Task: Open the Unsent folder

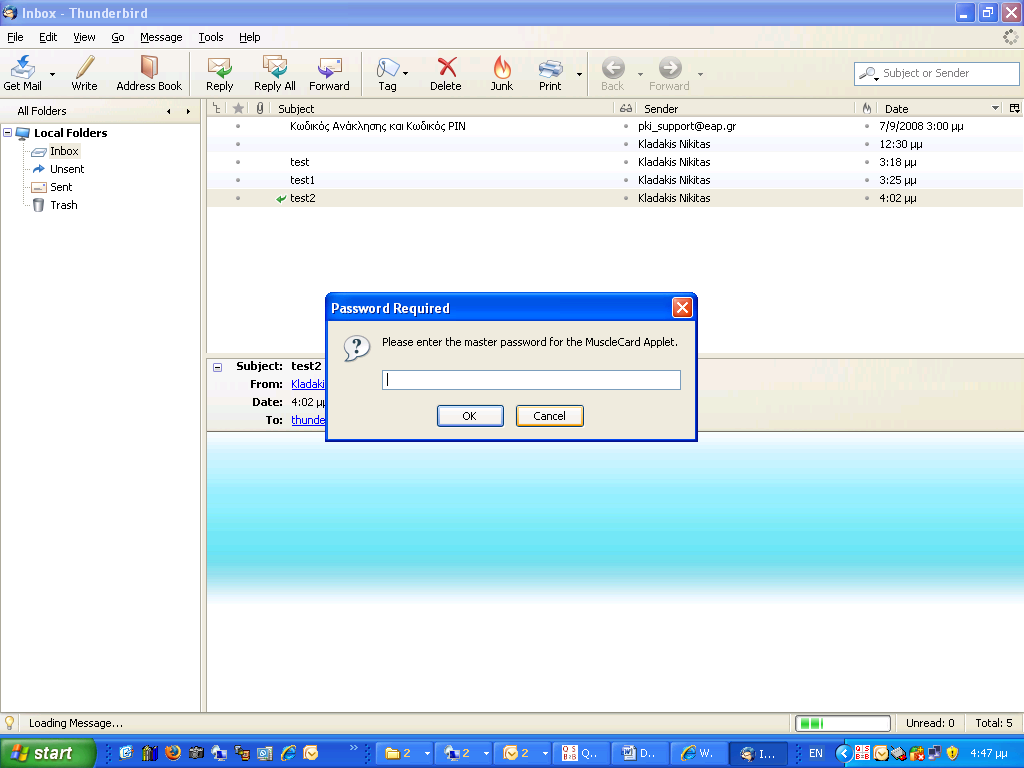Action: coord(67,169)
